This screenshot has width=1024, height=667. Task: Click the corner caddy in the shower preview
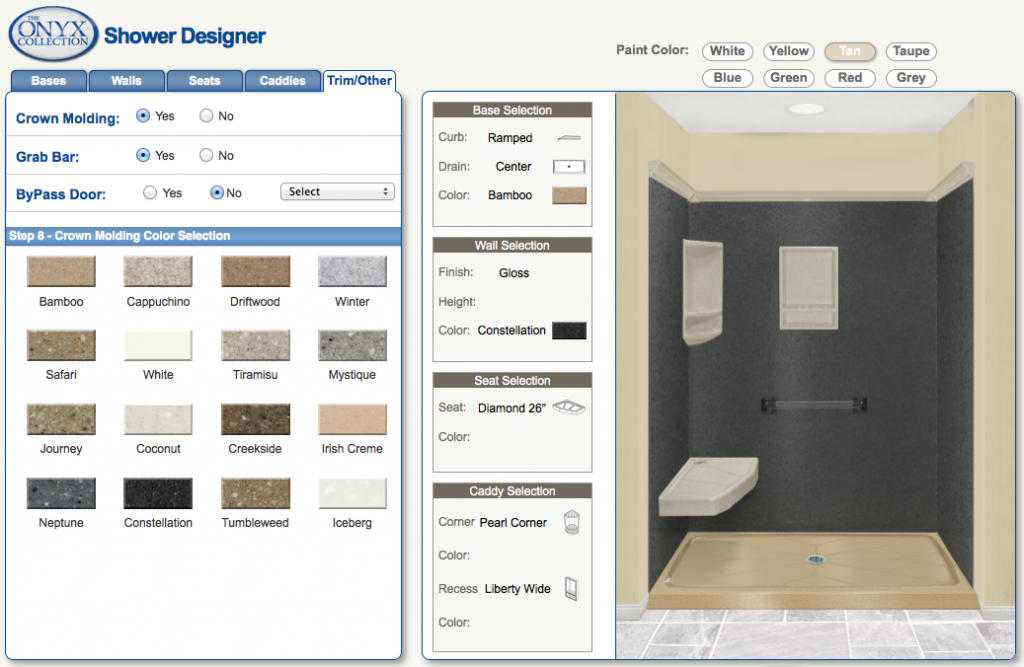[x=702, y=291]
